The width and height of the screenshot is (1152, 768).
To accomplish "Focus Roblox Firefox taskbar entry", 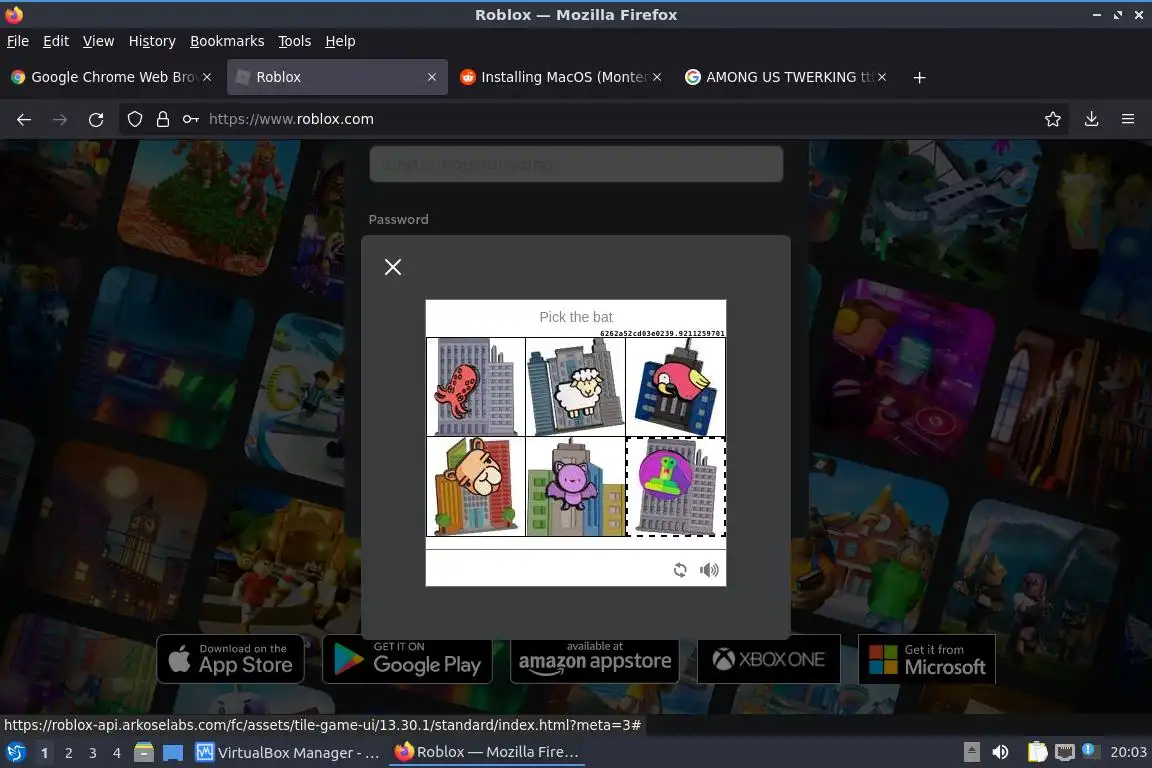I will [x=486, y=753].
